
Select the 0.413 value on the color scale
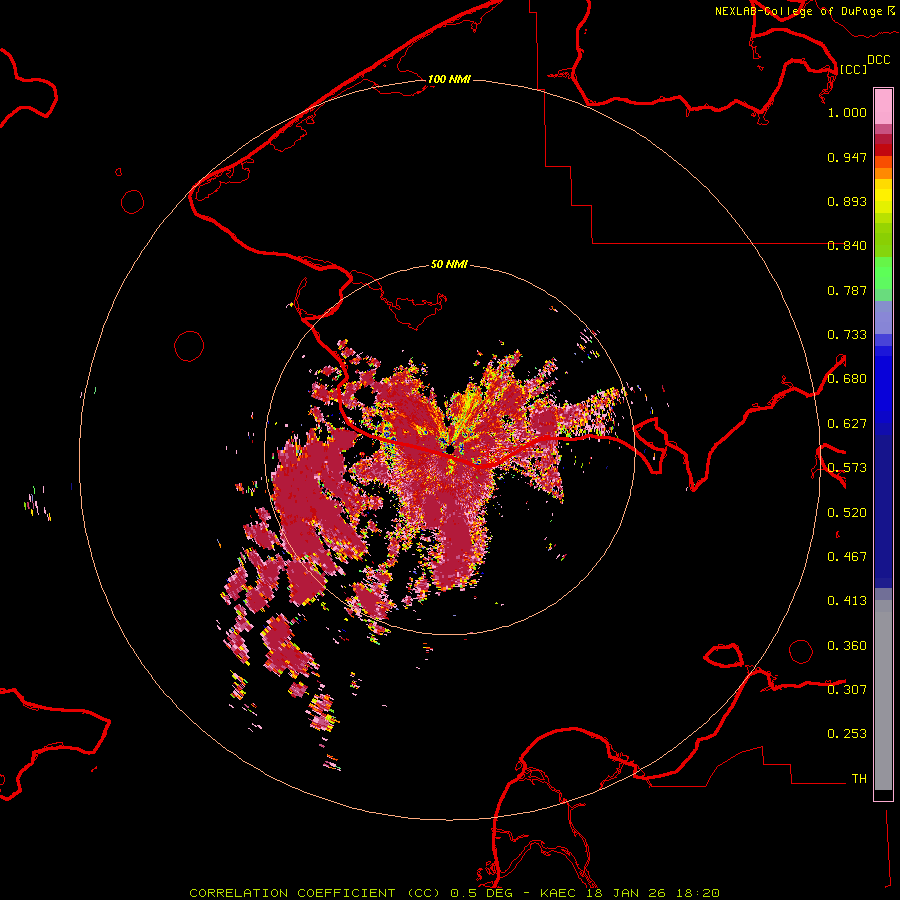pos(847,601)
